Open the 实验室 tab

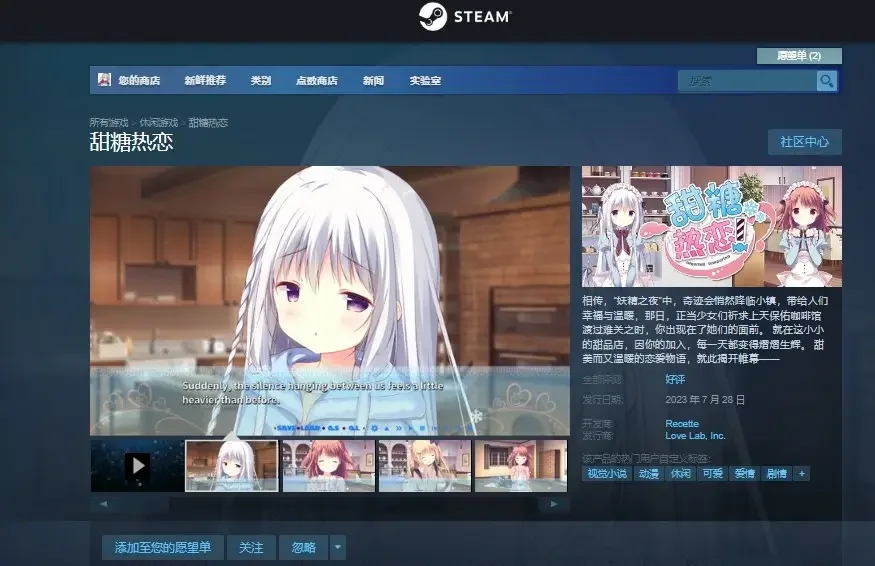click(x=425, y=80)
